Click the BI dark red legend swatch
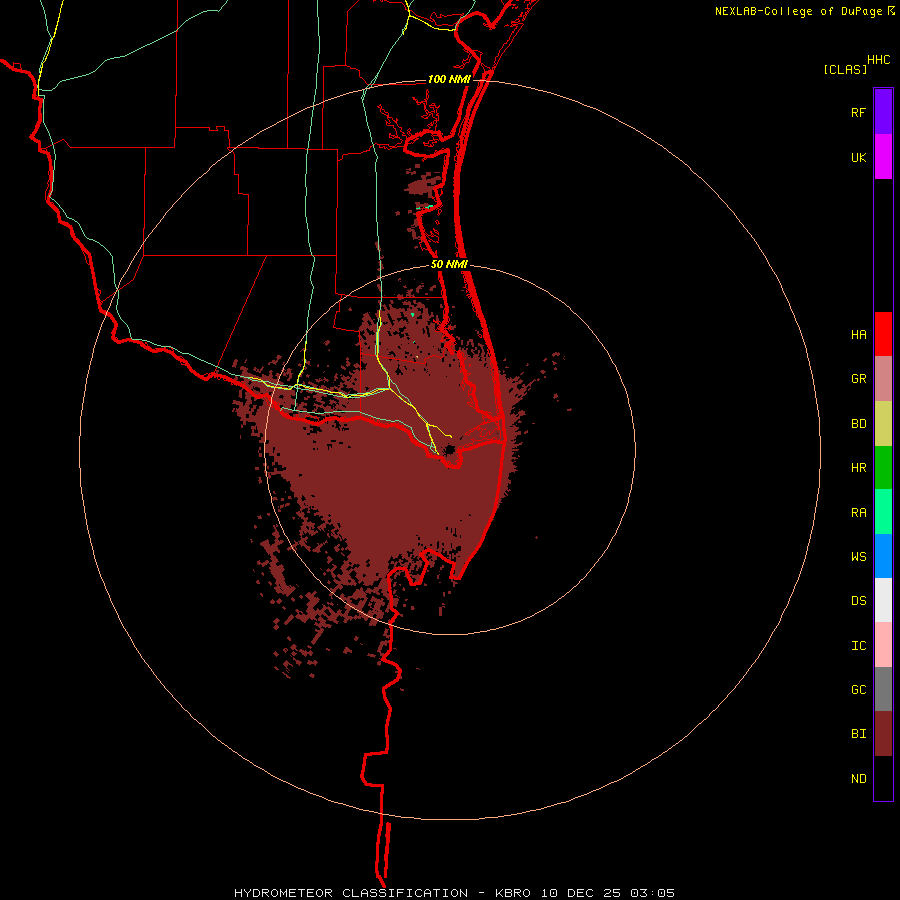This screenshot has height=900, width=900. [883, 734]
